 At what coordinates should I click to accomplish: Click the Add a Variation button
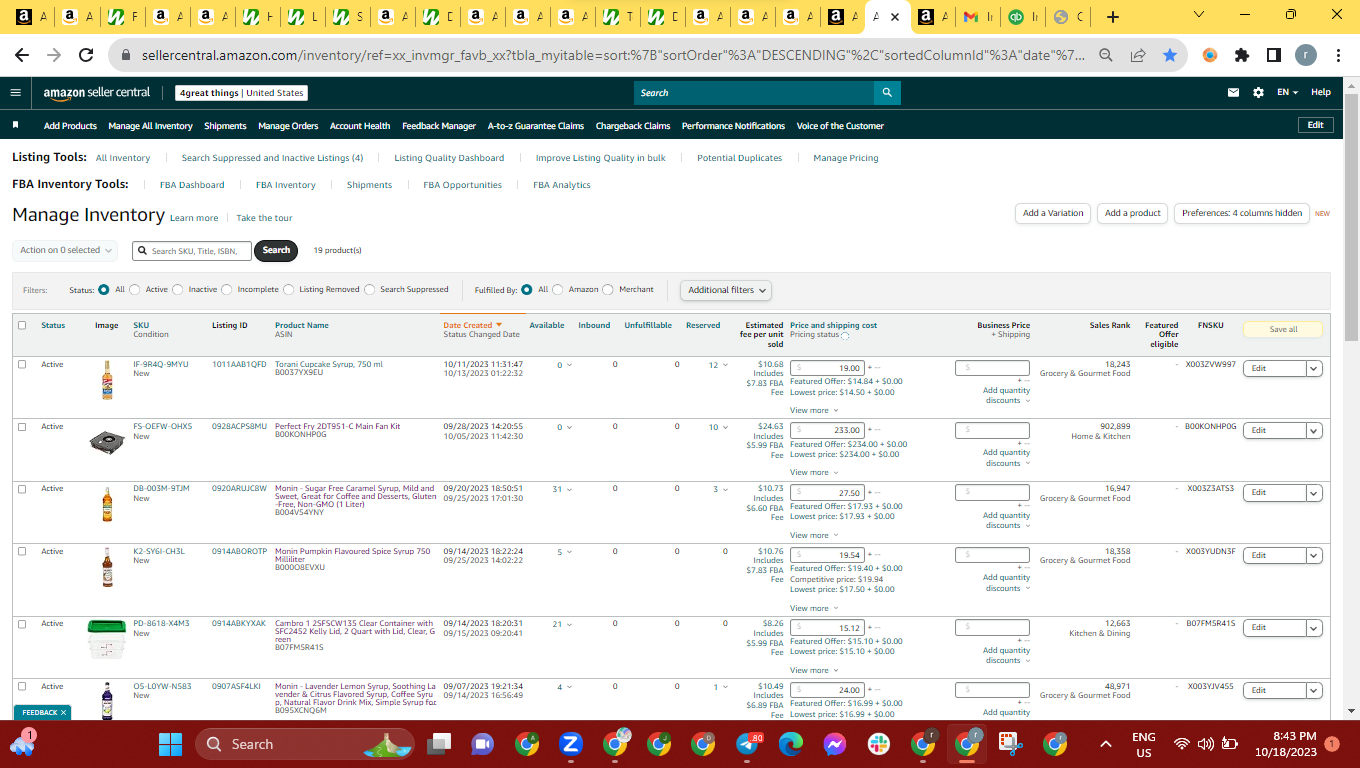[x=1053, y=213]
